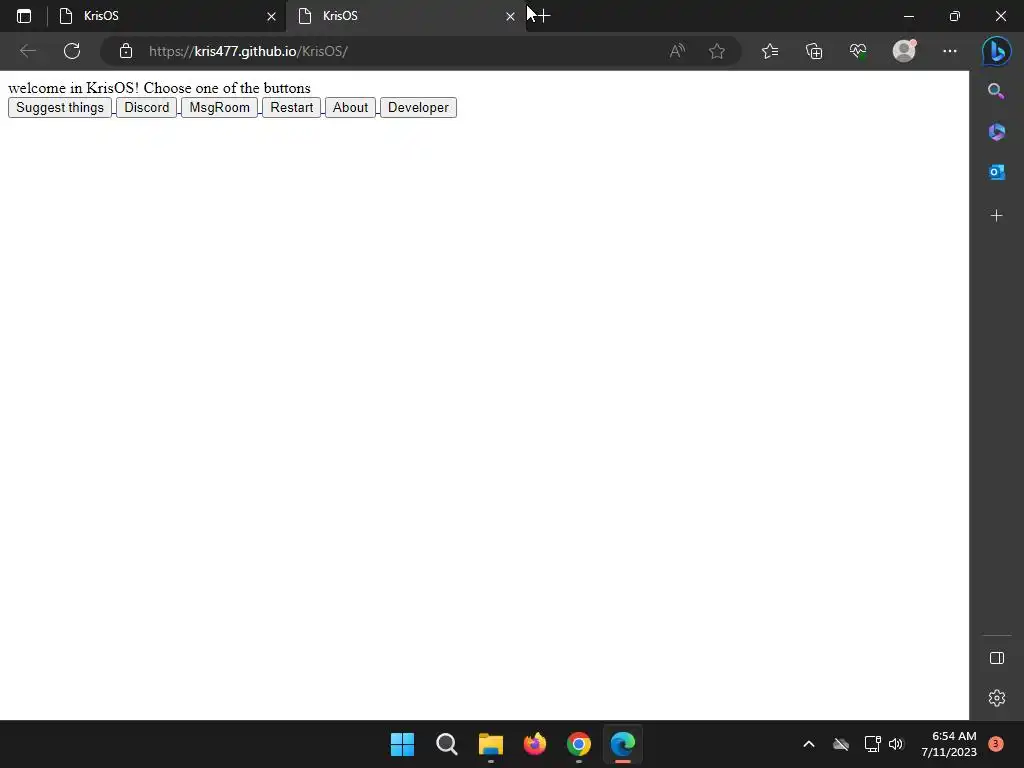Open Collections panel
This screenshot has width=1024, height=768.
click(814, 51)
